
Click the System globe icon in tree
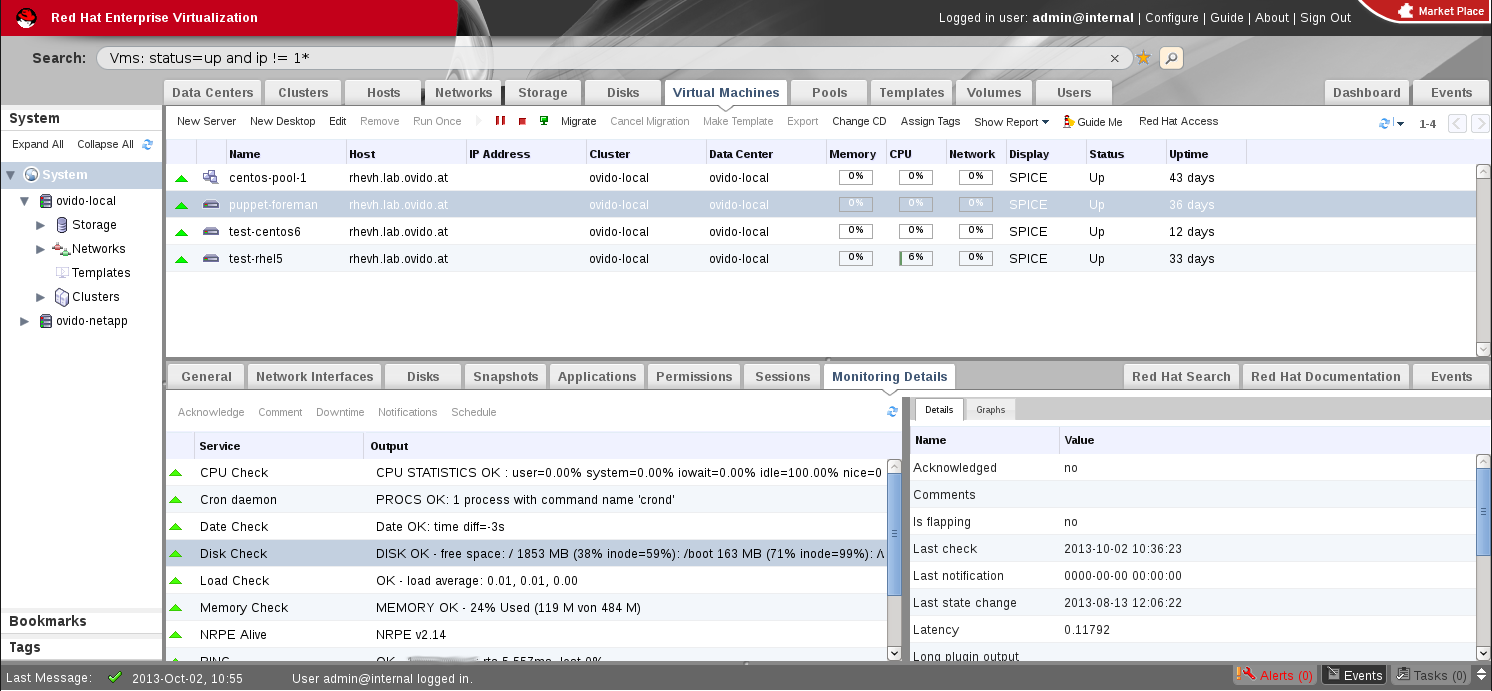31,175
